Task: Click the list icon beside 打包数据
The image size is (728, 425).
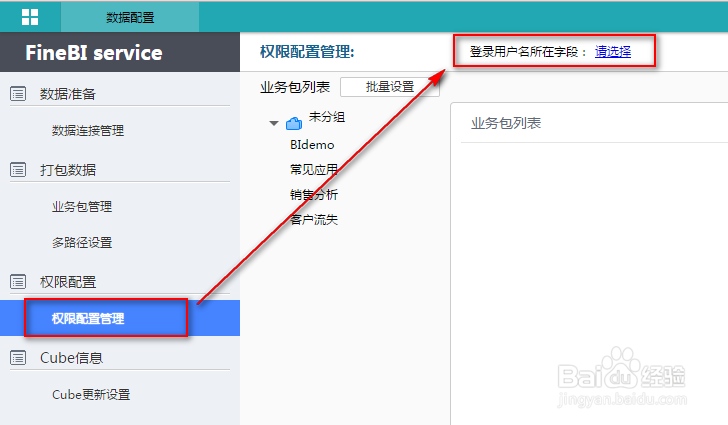Action: (18, 170)
